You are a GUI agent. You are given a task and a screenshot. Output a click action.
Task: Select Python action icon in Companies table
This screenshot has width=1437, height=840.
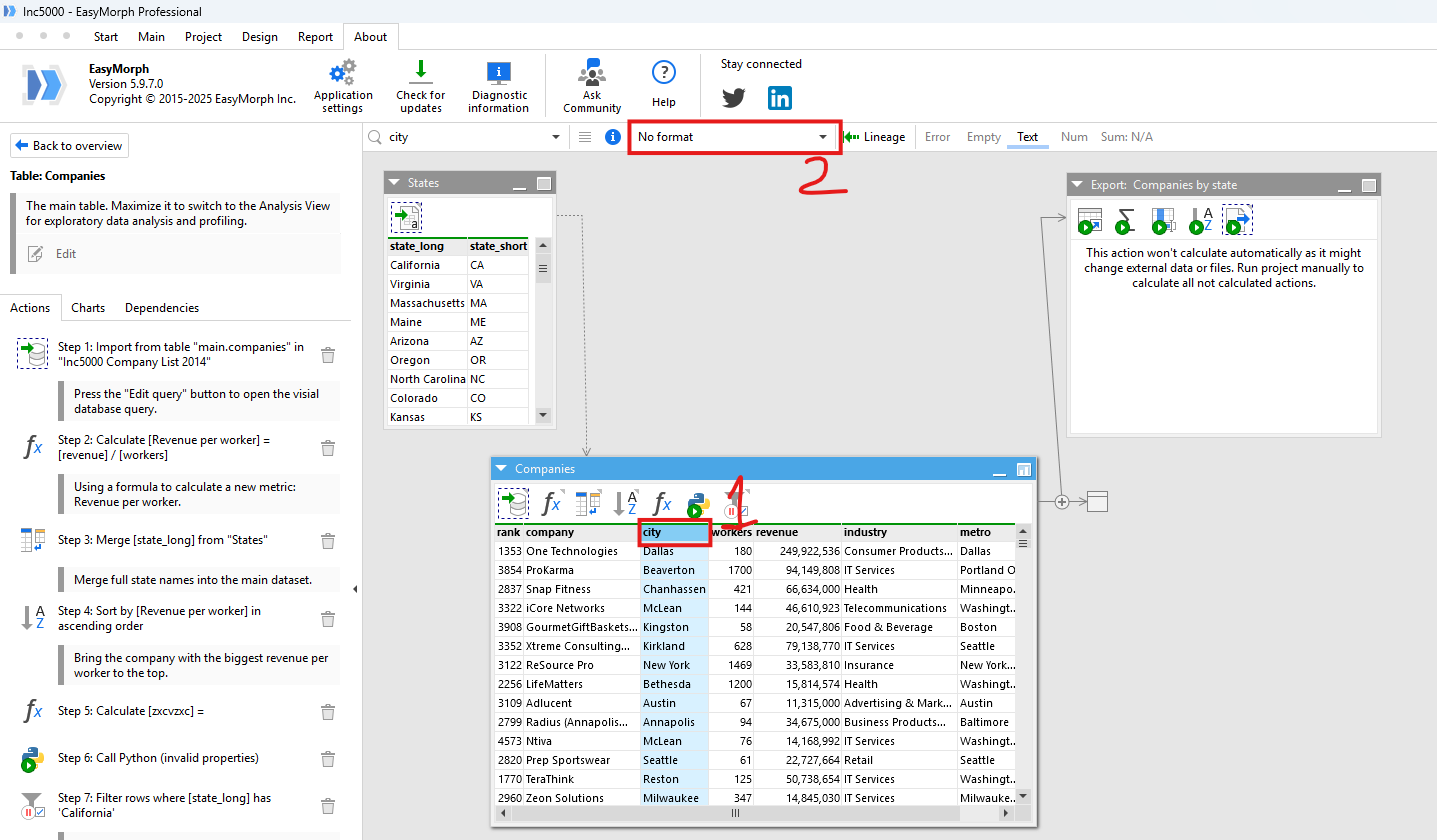coord(699,504)
